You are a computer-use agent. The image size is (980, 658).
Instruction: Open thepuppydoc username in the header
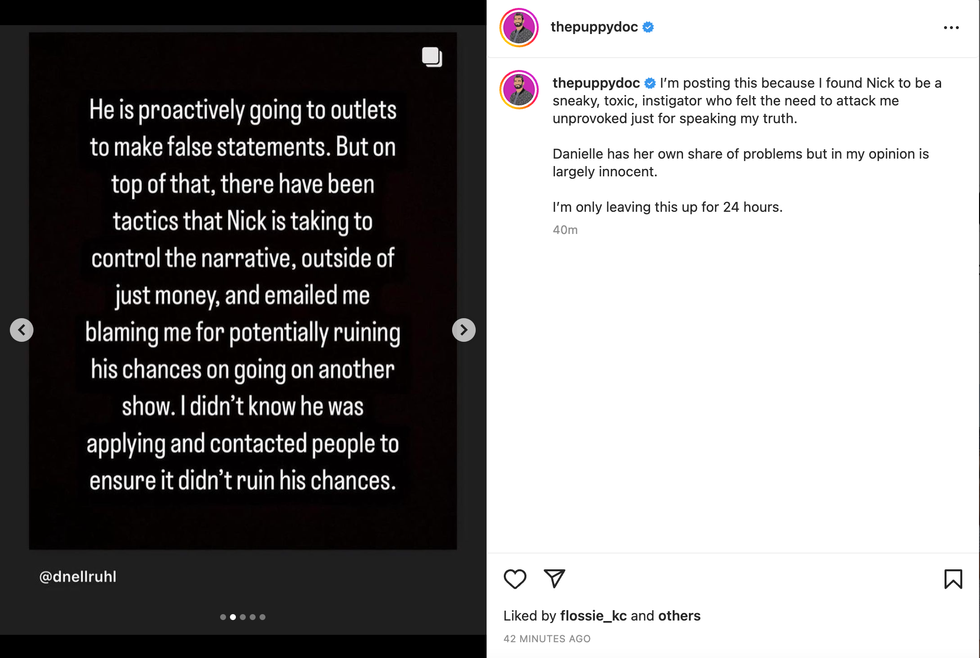595,27
